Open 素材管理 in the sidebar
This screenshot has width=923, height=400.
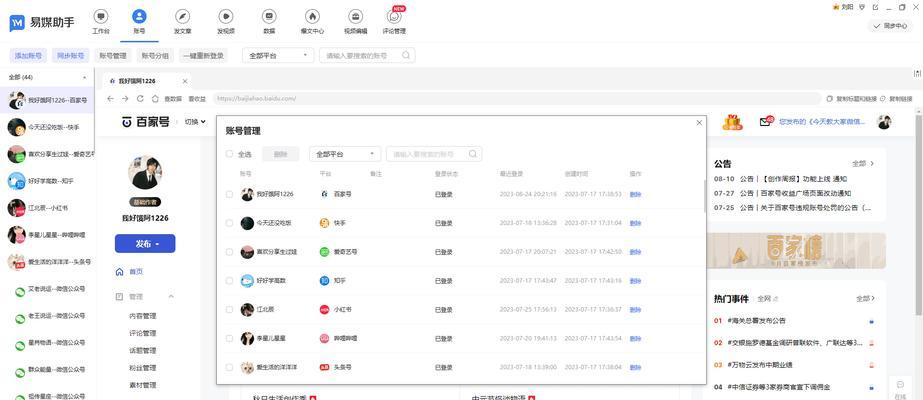click(x=142, y=385)
